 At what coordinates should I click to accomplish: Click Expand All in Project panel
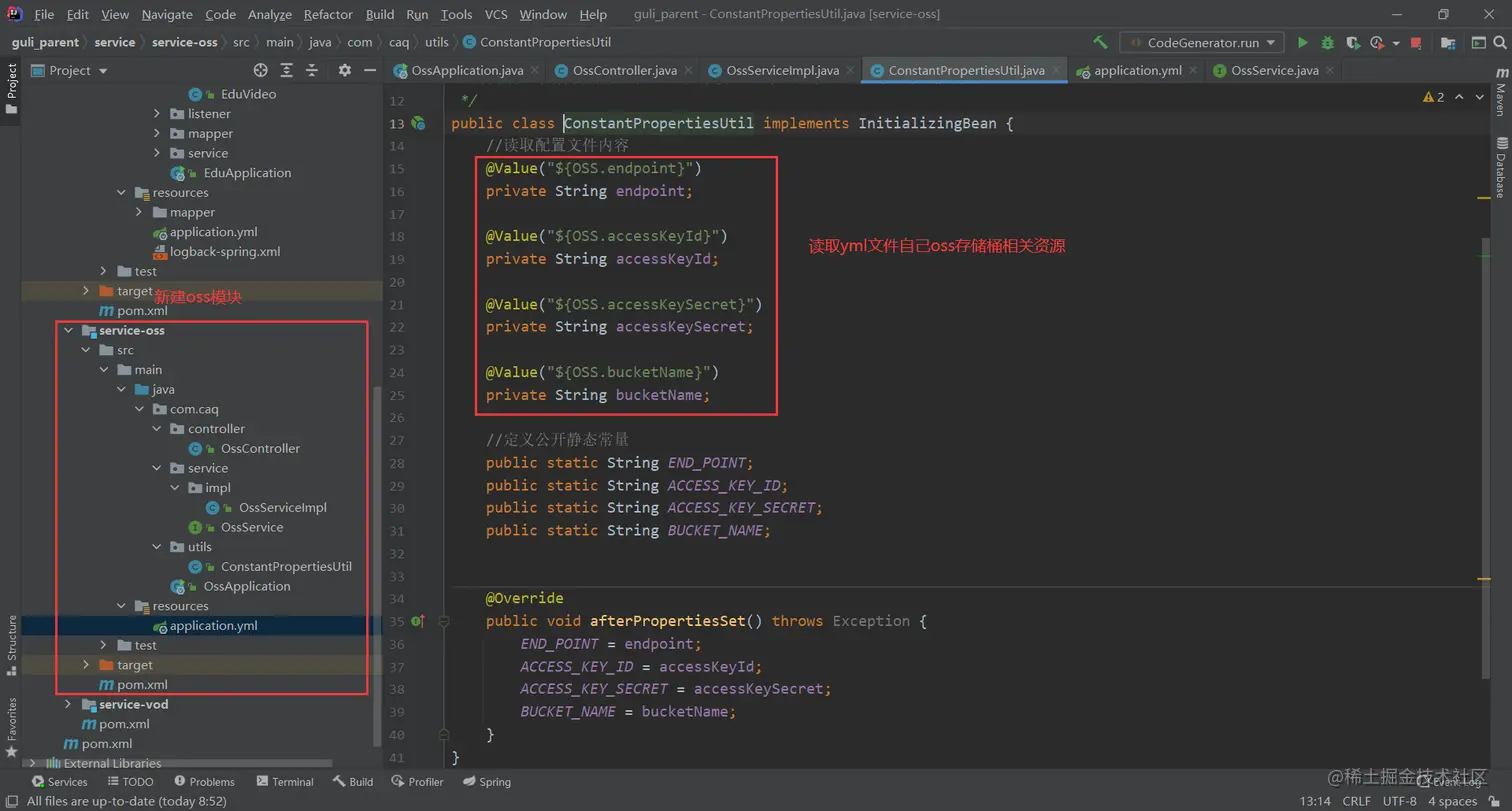pos(287,70)
